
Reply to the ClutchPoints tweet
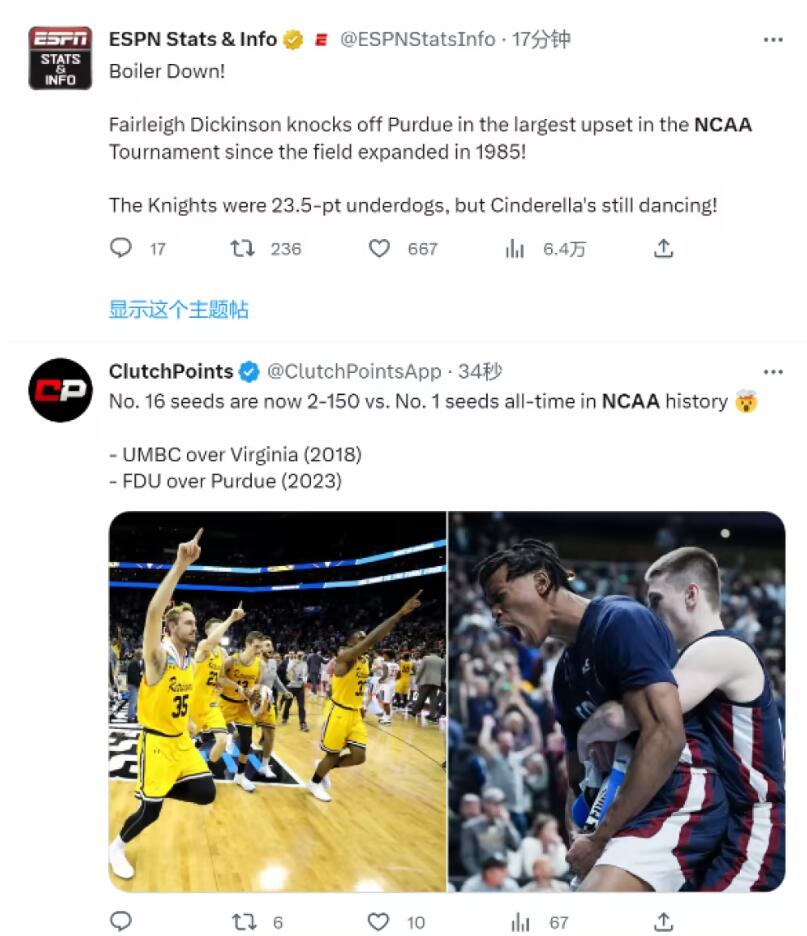coord(121,921)
